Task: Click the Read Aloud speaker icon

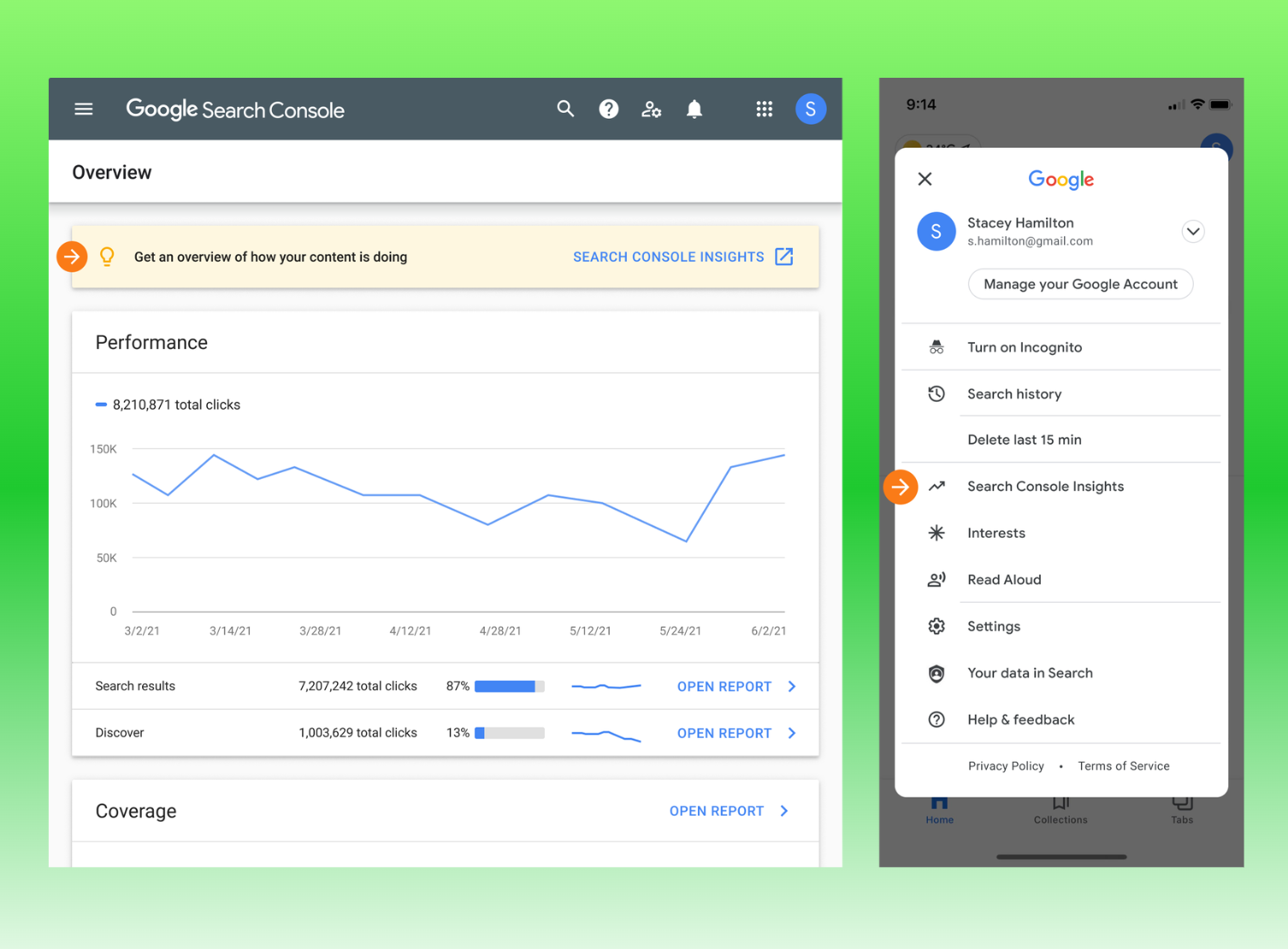Action: pyautogui.click(x=936, y=580)
